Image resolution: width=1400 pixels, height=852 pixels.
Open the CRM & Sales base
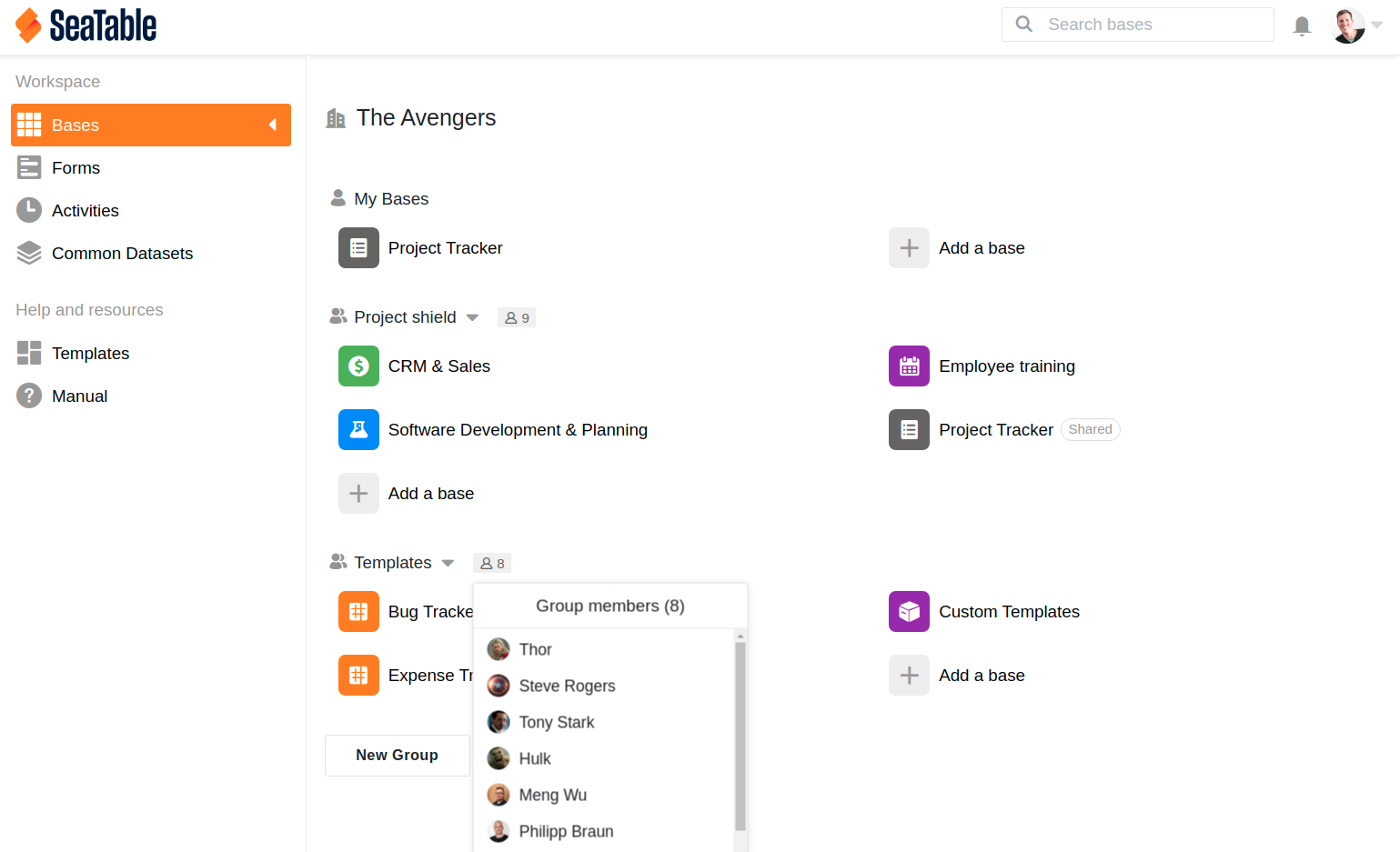click(438, 366)
